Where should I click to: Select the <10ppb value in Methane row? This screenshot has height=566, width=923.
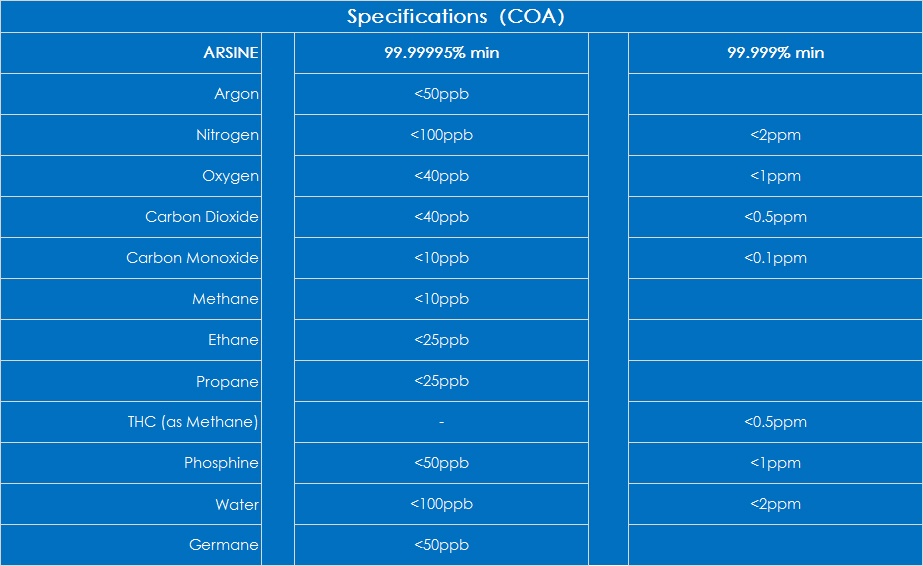tap(441, 299)
